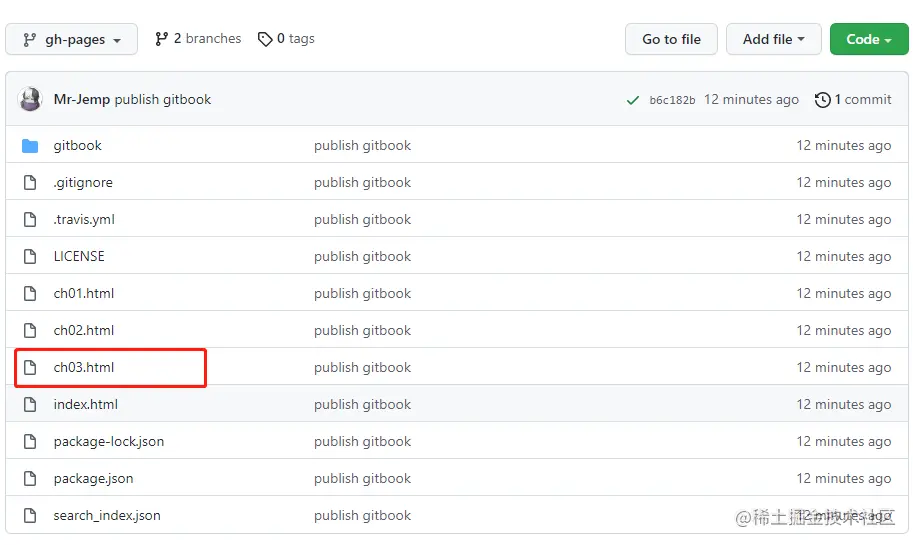The image size is (913, 545).
Task: Click the branches fork icon
Action: point(162,39)
